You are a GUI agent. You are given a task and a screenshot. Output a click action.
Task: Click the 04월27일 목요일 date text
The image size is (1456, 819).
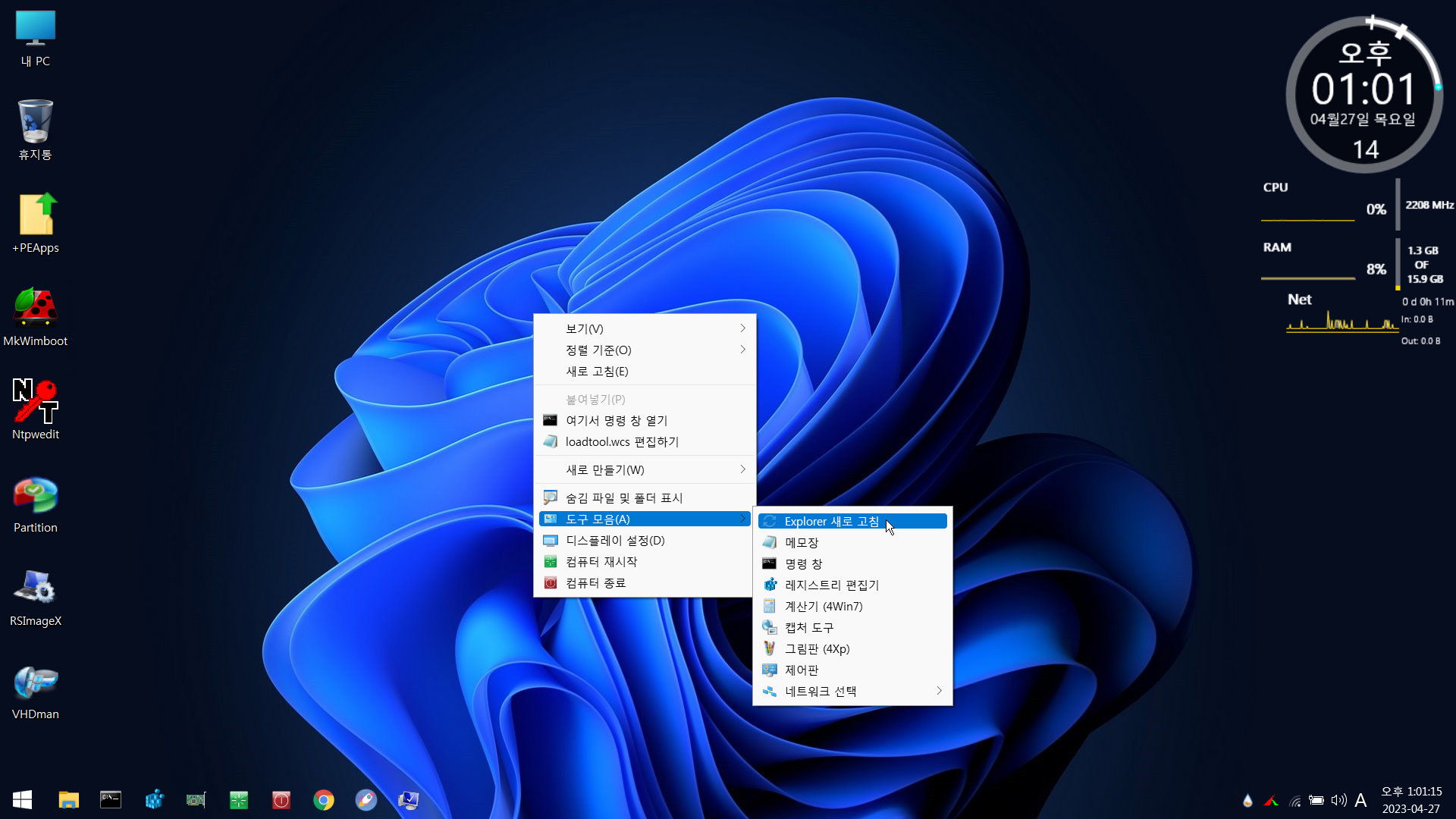click(1363, 119)
